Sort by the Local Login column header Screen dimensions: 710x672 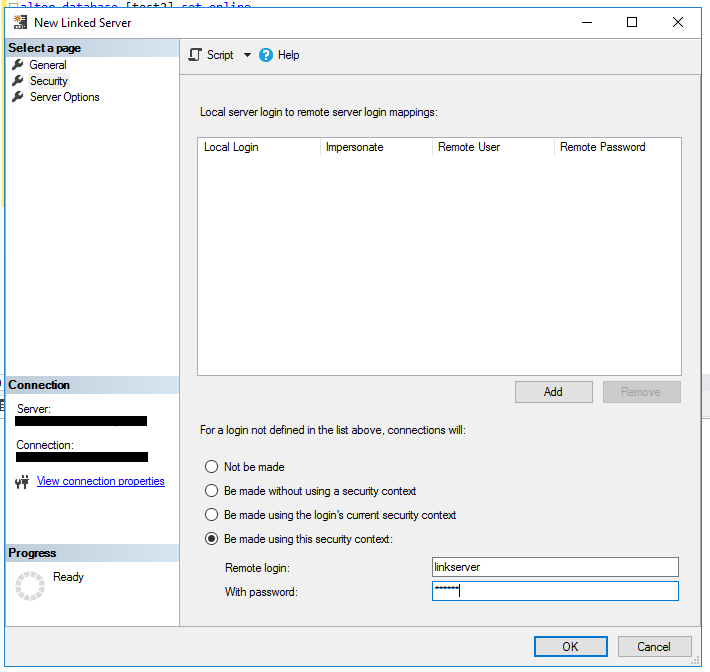tap(259, 147)
